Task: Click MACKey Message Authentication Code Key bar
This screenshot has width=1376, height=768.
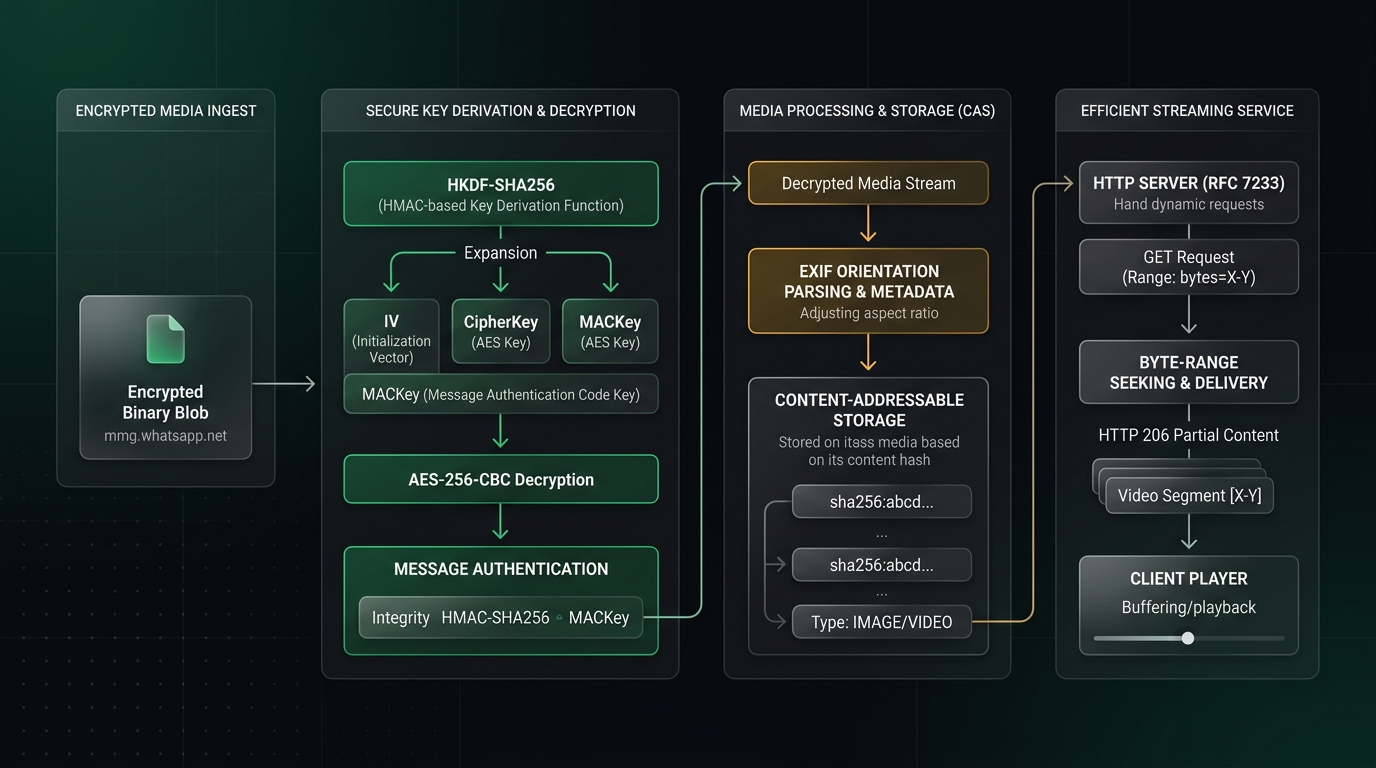Action: click(x=501, y=394)
